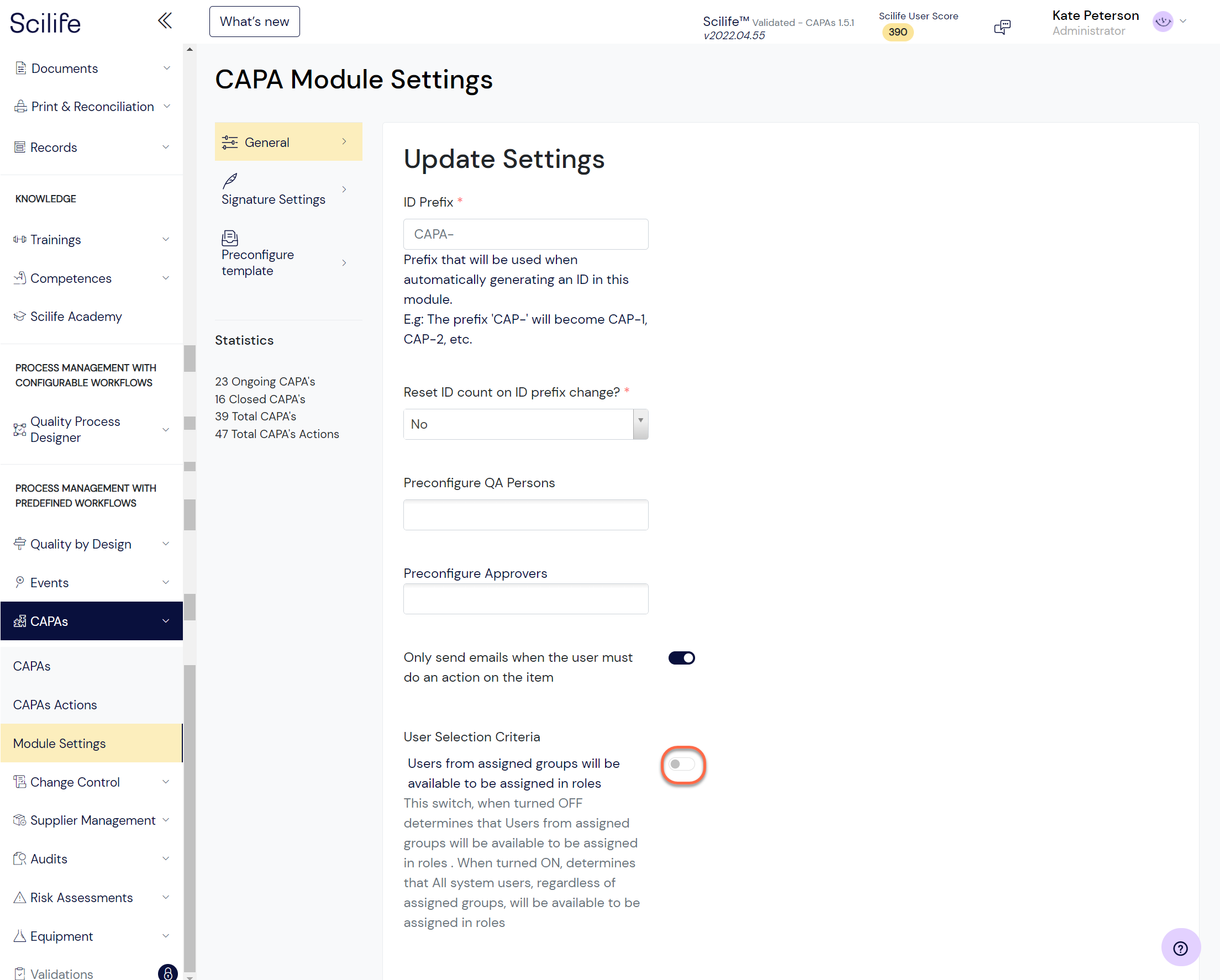The image size is (1220, 980).
Task: Open the CAPAs Actions submenu item
Action: coord(92,705)
